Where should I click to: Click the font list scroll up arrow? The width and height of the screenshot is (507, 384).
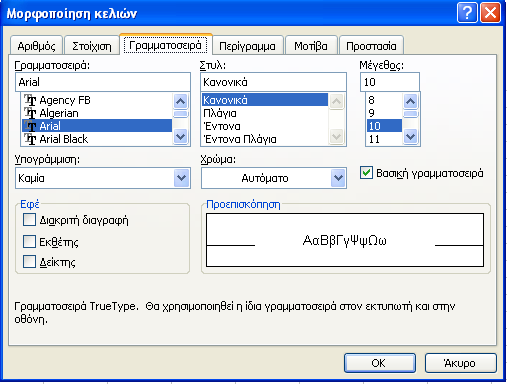(x=181, y=101)
